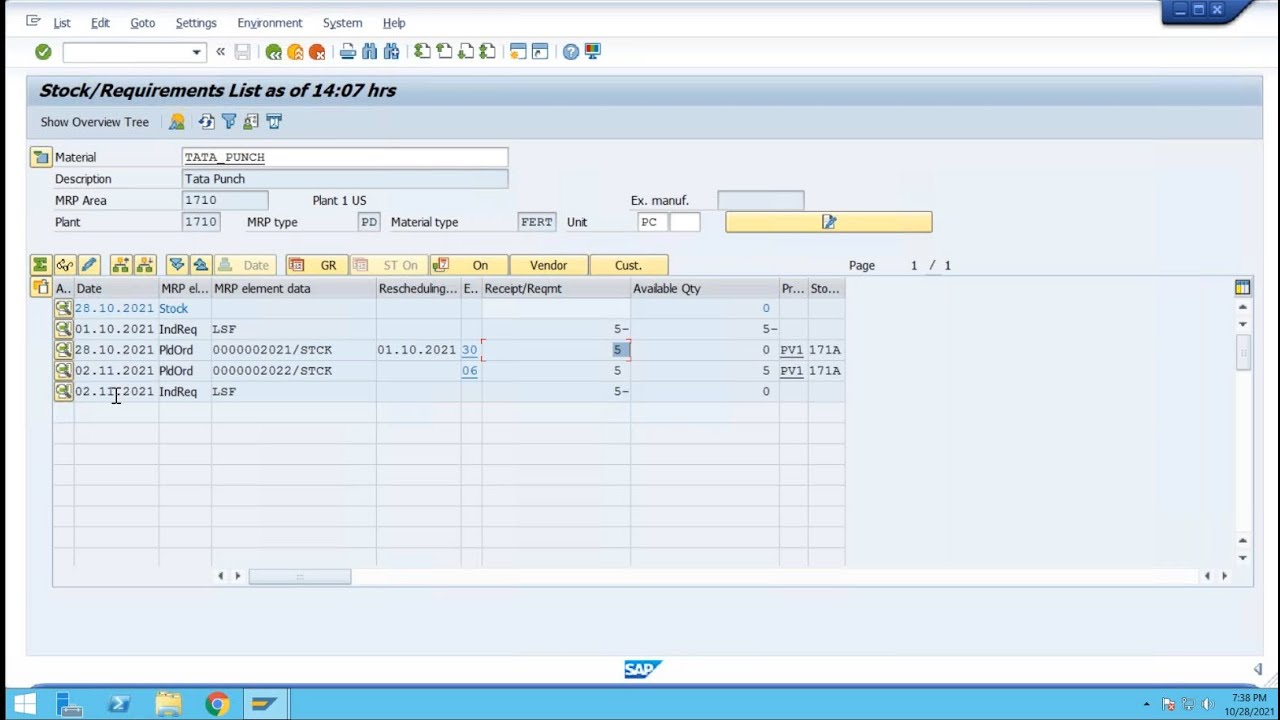Viewport: 1280px width, 720px height.
Task: Click the Cust. button
Action: [628, 265]
